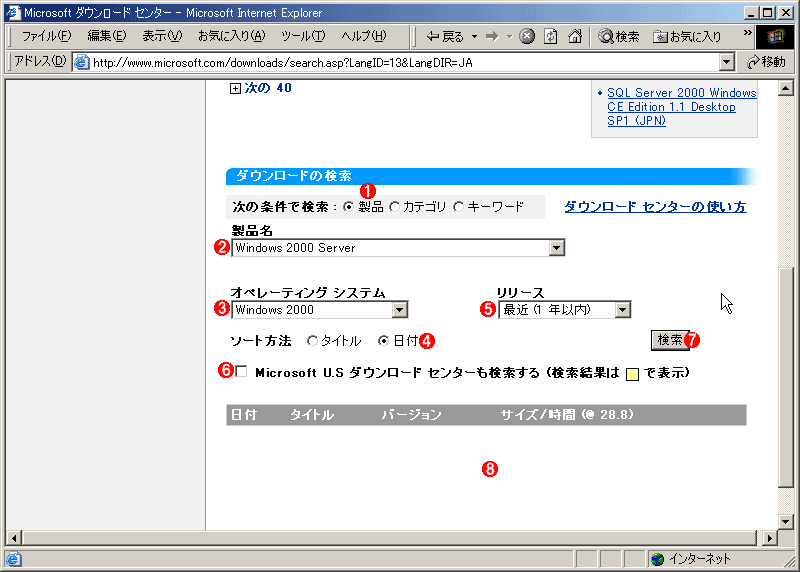Select the キーワード search radio button
The width and height of the screenshot is (800, 572).
(x=459, y=207)
